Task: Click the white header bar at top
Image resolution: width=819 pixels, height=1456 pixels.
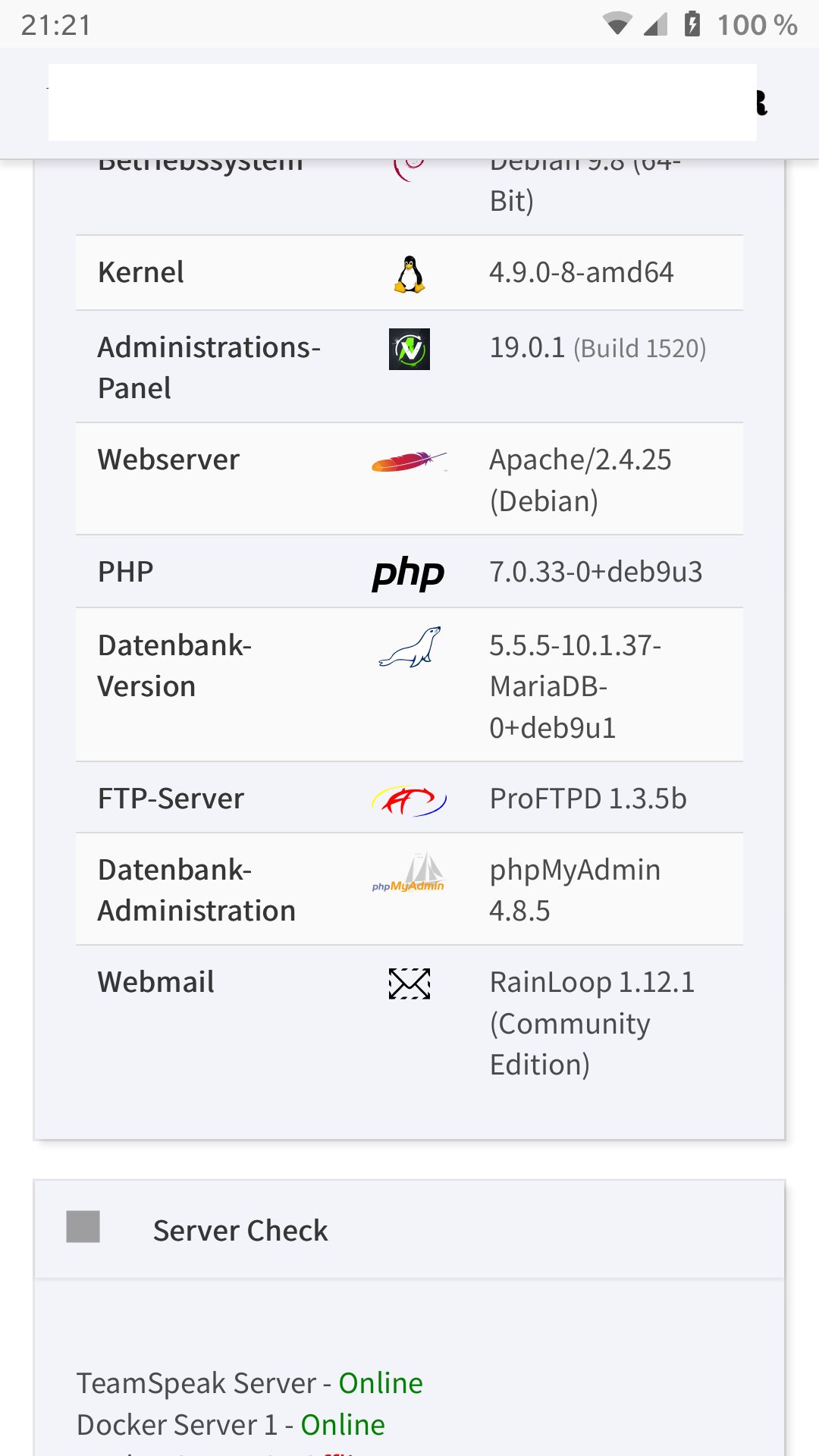Action: click(x=402, y=102)
